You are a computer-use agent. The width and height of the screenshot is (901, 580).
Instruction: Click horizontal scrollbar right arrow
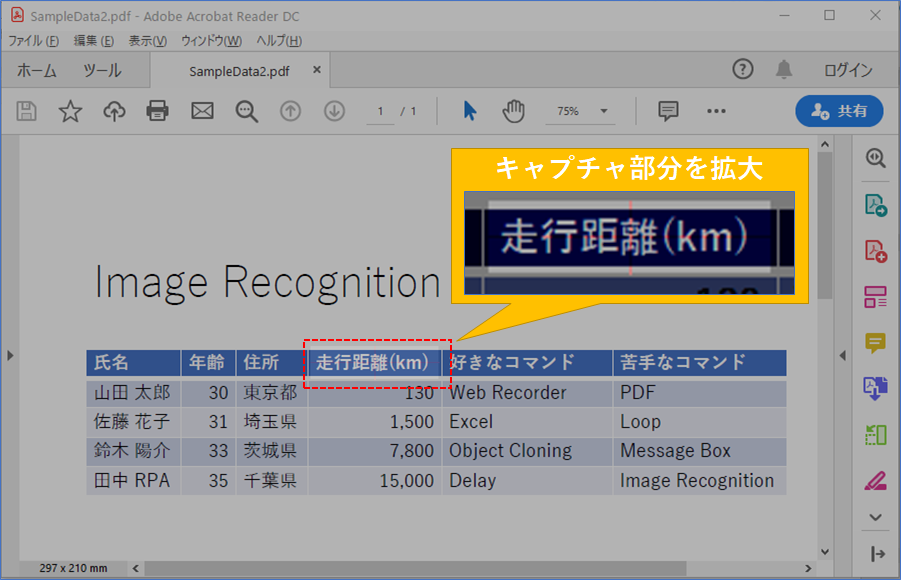tap(808, 568)
